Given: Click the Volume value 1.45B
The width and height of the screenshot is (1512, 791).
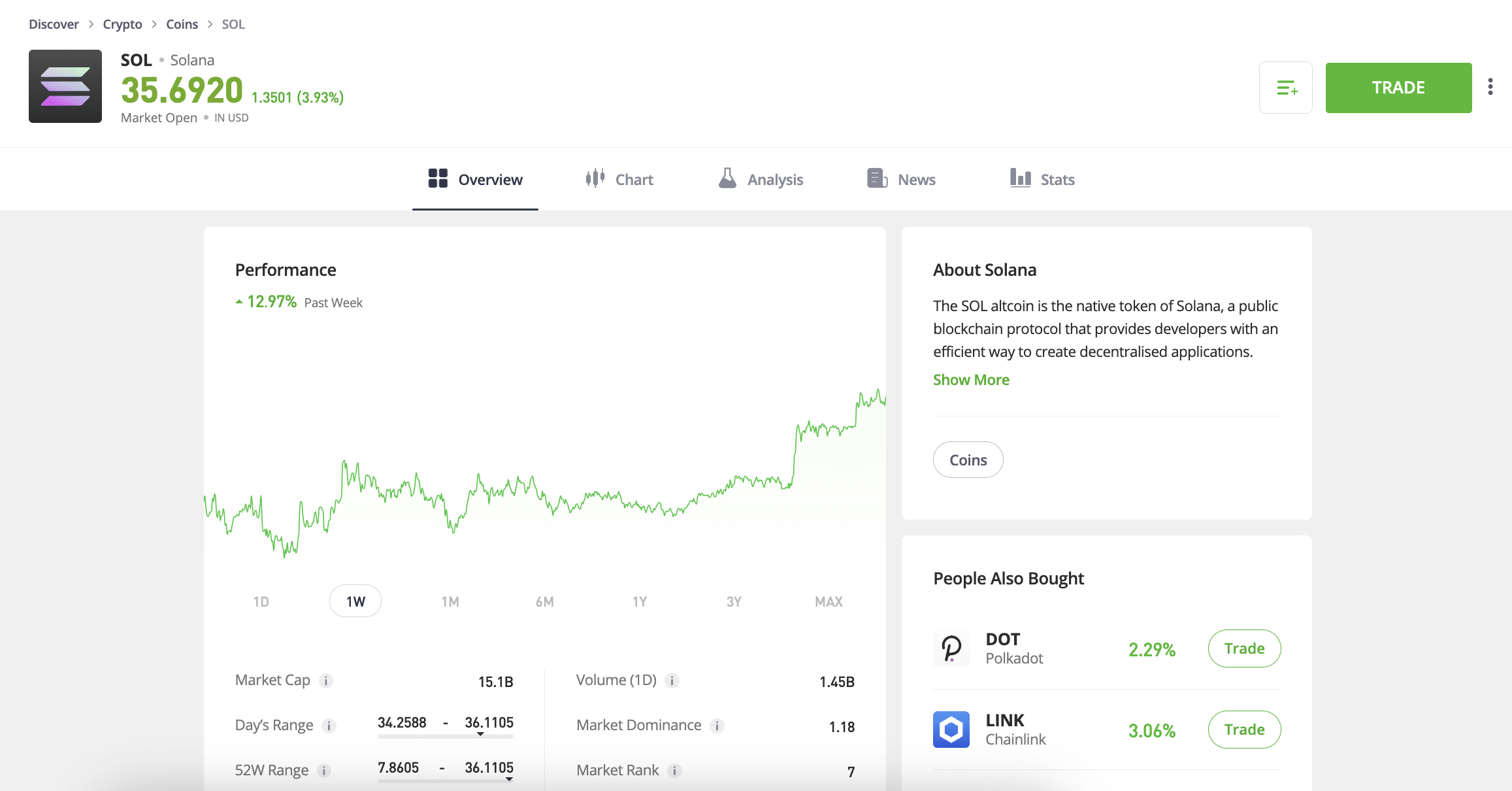Looking at the screenshot, I should pyautogui.click(x=837, y=682).
